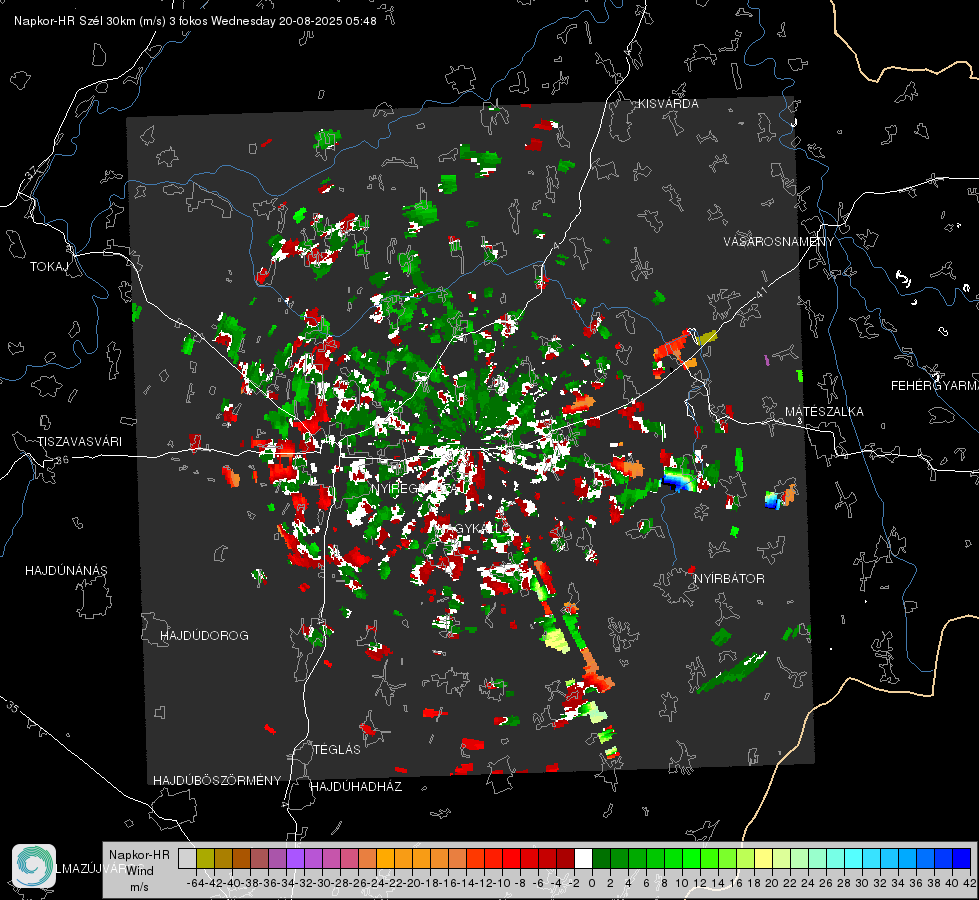The height and width of the screenshot is (900, 979).
Task: Pick the yellow legend swatch above 18
Action: (764, 858)
